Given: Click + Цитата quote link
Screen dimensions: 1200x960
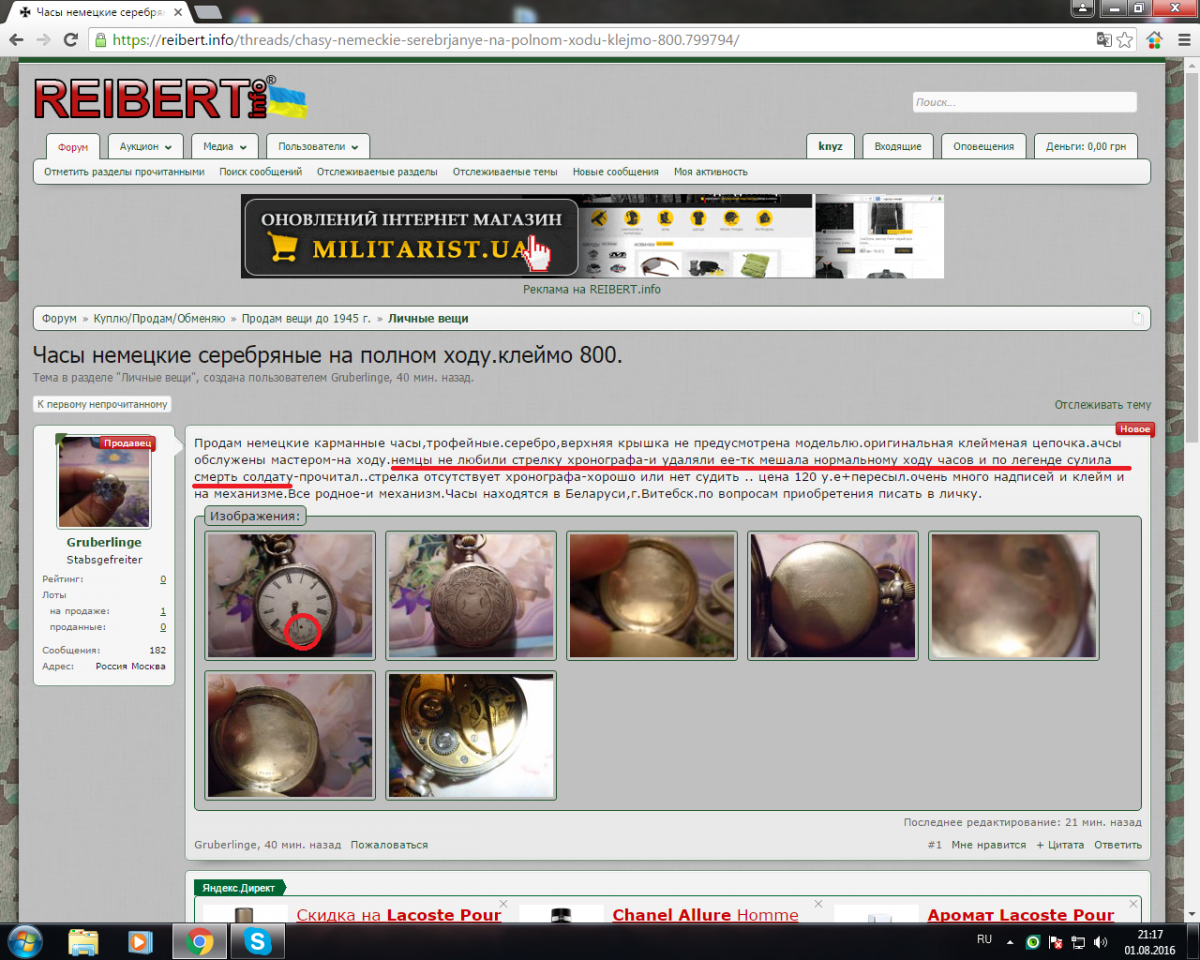Looking at the screenshot, I should [x=1060, y=845].
